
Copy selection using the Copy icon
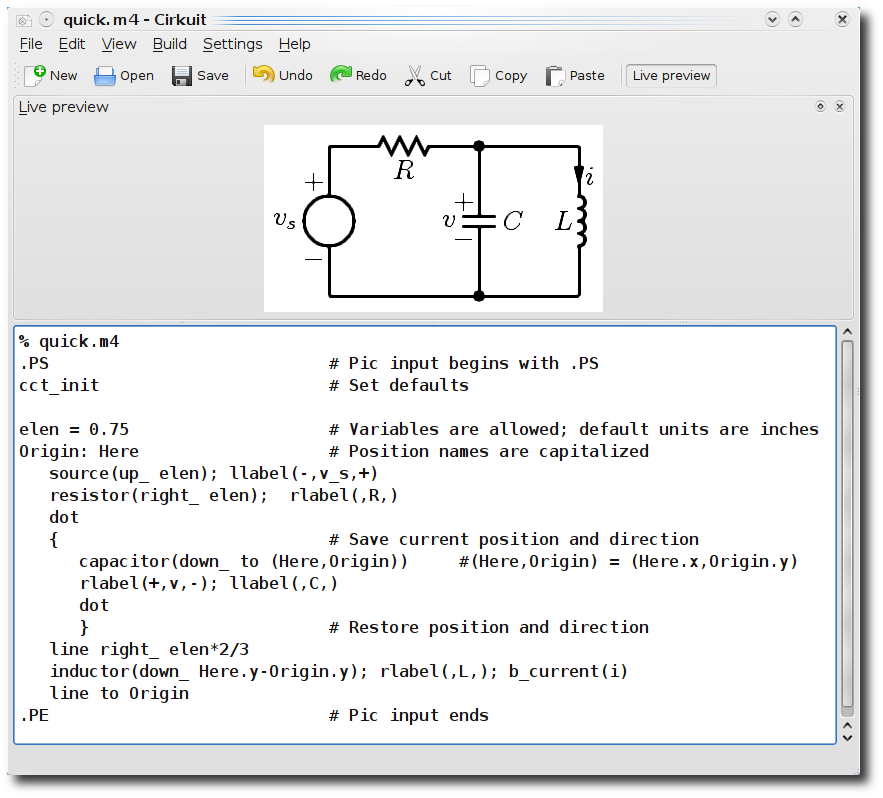[480, 75]
